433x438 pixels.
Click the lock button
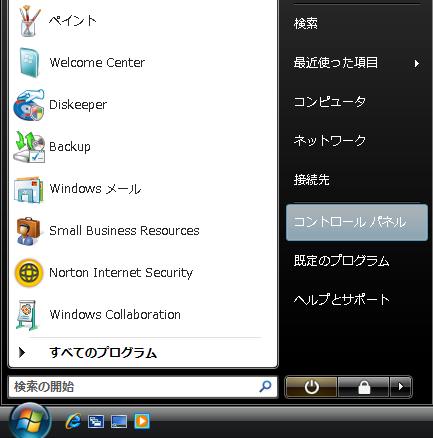364,387
